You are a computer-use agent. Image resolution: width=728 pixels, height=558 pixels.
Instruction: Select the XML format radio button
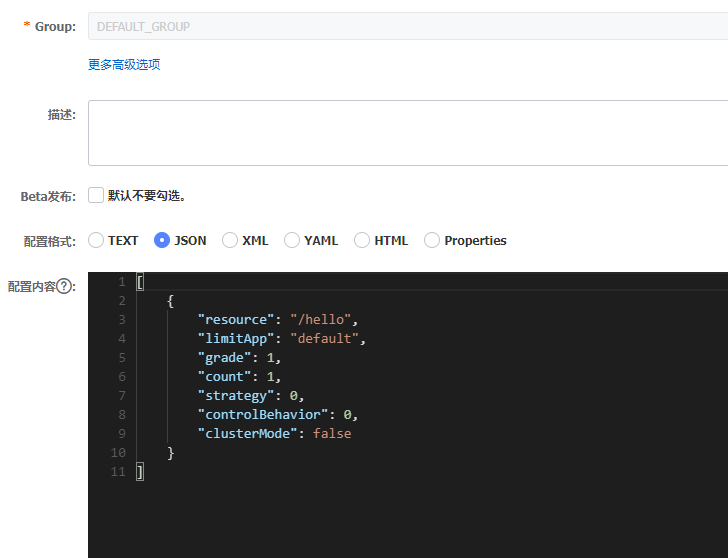click(x=230, y=240)
